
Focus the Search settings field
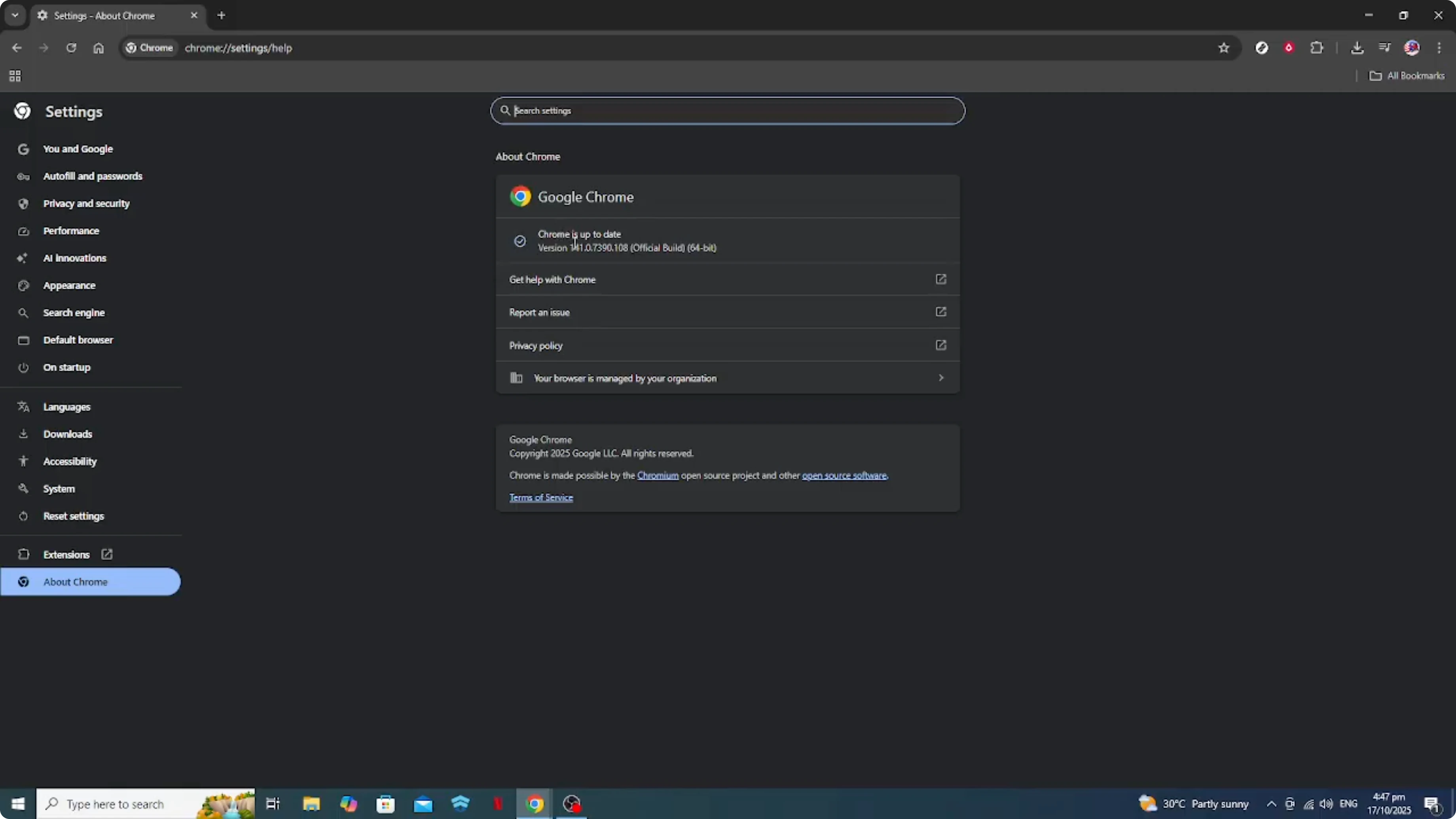(728, 111)
